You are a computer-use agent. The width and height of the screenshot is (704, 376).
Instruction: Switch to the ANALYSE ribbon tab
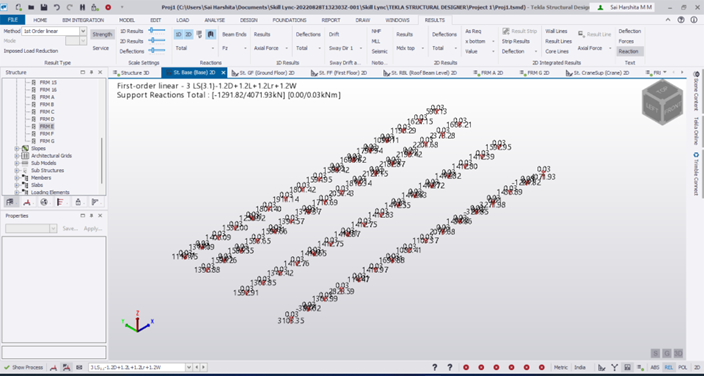(x=214, y=20)
